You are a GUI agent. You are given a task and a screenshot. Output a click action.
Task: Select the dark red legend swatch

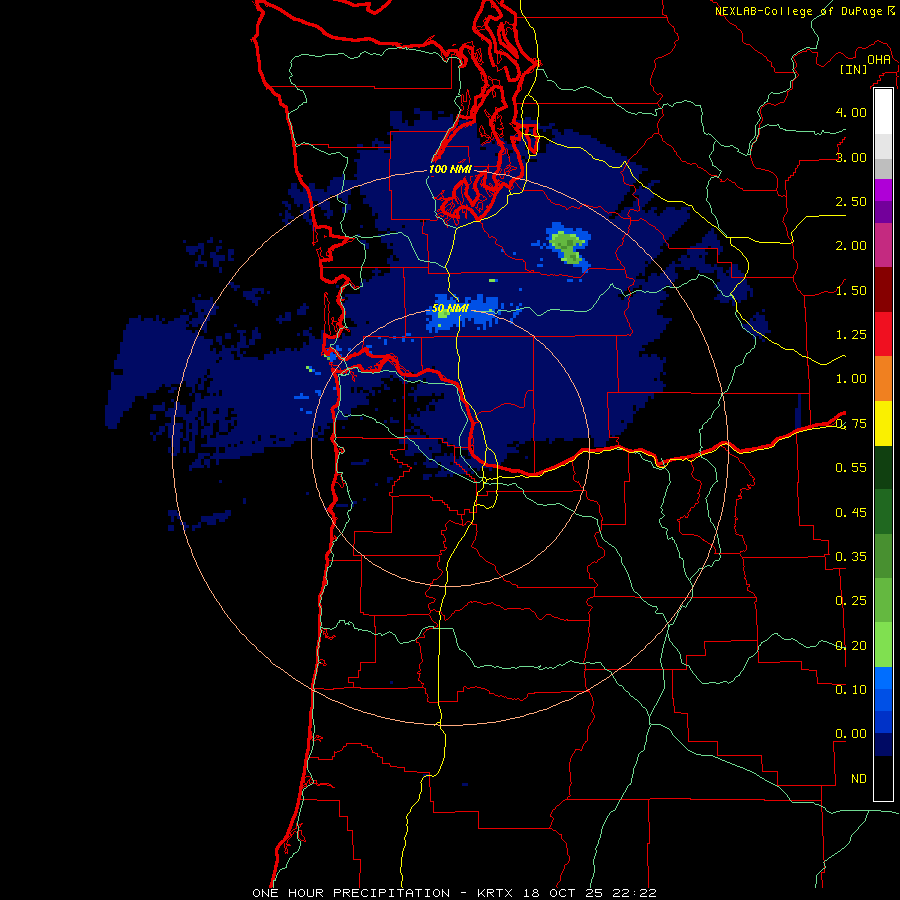(883, 290)
